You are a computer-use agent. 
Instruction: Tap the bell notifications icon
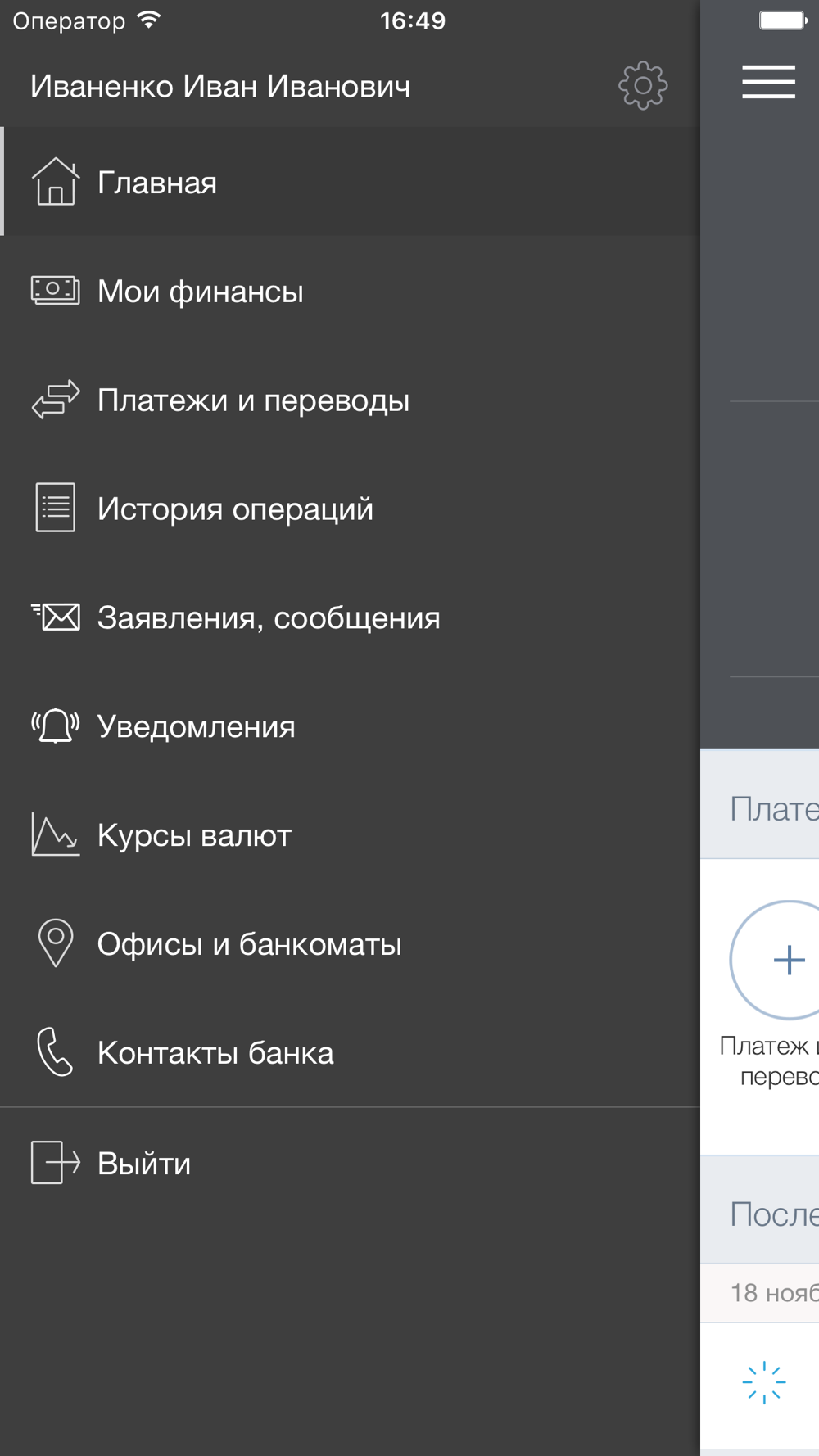pos(55,726)
